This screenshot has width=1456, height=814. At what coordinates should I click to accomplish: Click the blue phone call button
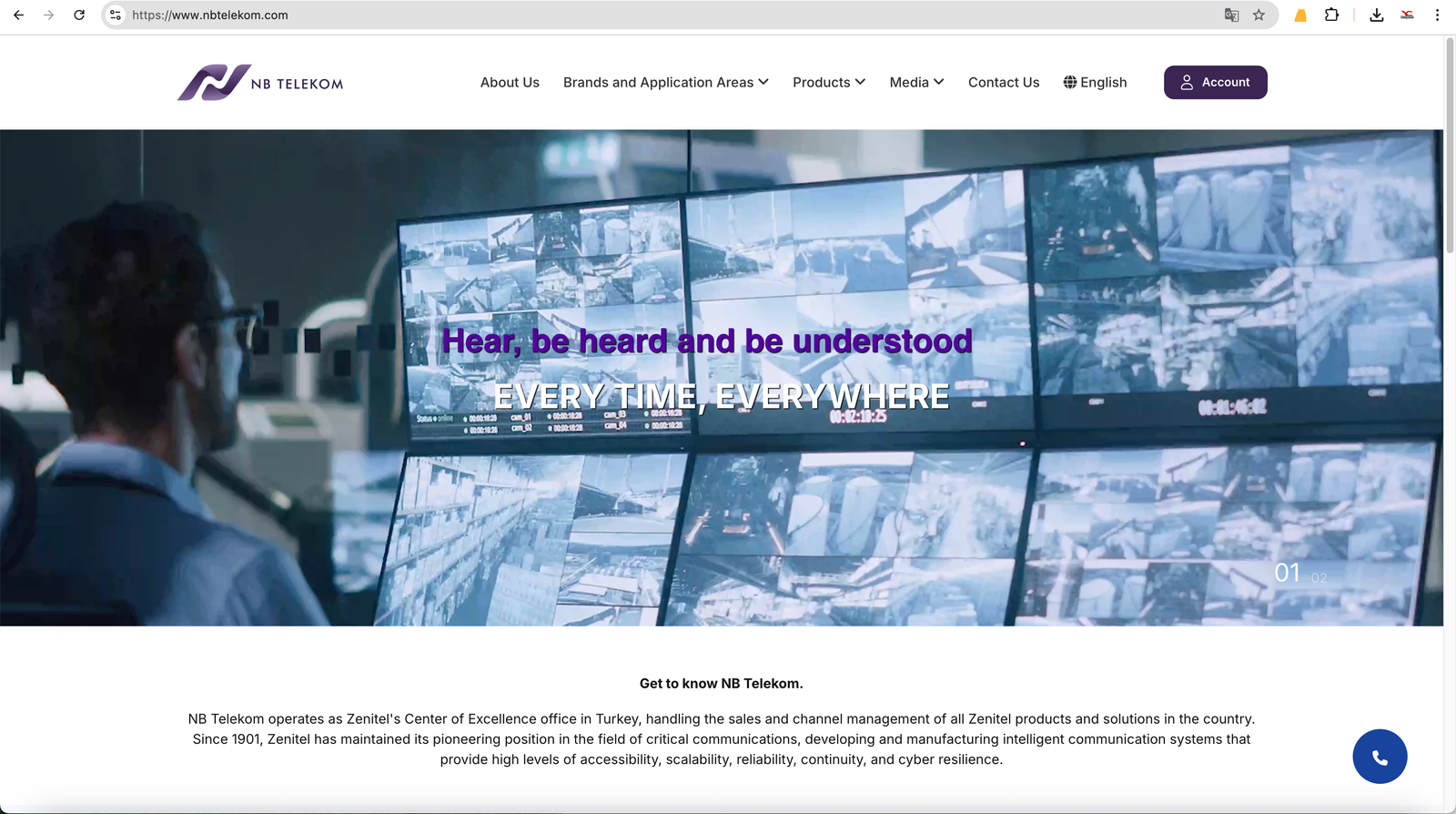[1380, 757]
